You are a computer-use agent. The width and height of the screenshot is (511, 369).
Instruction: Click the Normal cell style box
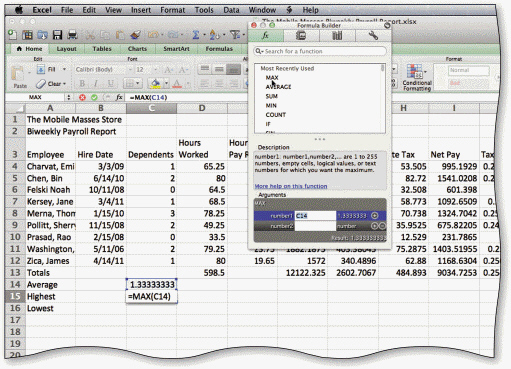tap(468, 70)
